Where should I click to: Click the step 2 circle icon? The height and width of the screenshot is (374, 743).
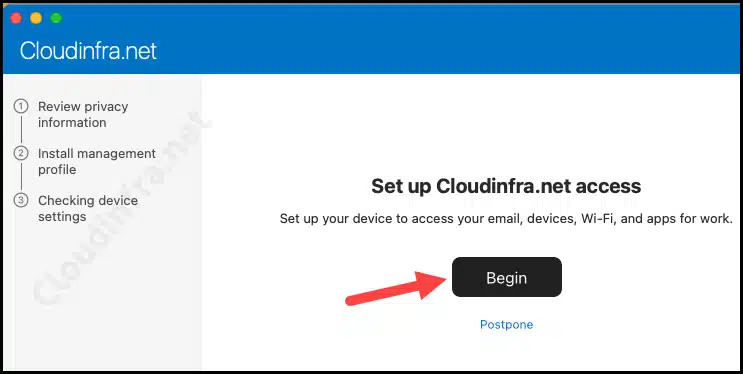[21, 154]
